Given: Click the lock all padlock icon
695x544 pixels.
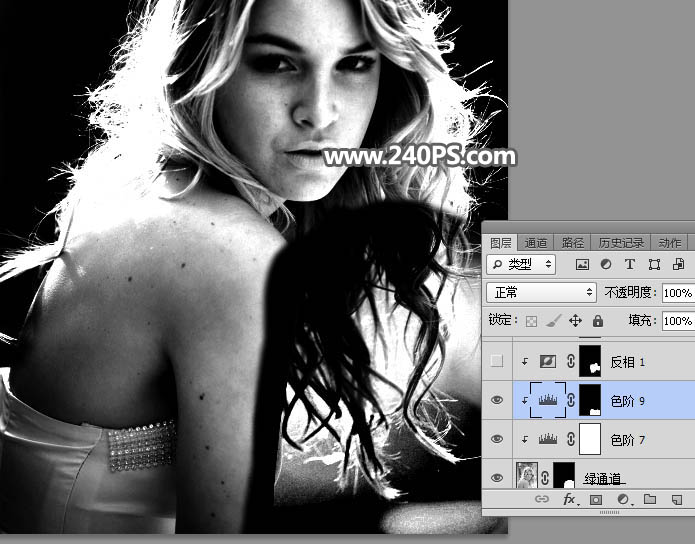Looking at the screenshot, I should click(x=597, y=321).
